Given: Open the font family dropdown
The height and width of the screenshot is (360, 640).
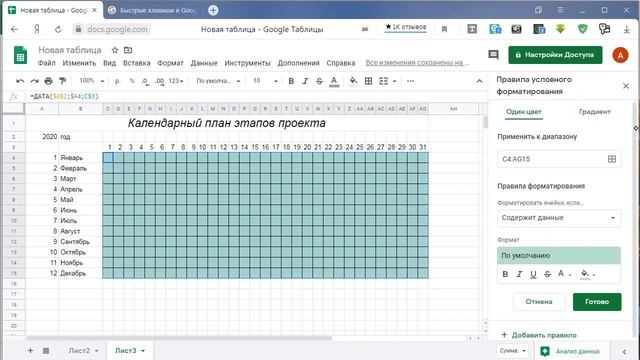Looking at the screenshot, I should click(x=218, y=81).
